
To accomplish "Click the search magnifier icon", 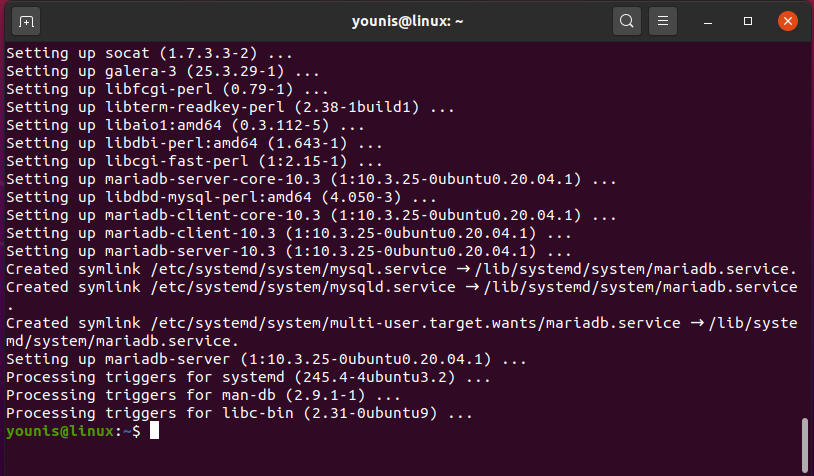I will (x=627, y=21).
